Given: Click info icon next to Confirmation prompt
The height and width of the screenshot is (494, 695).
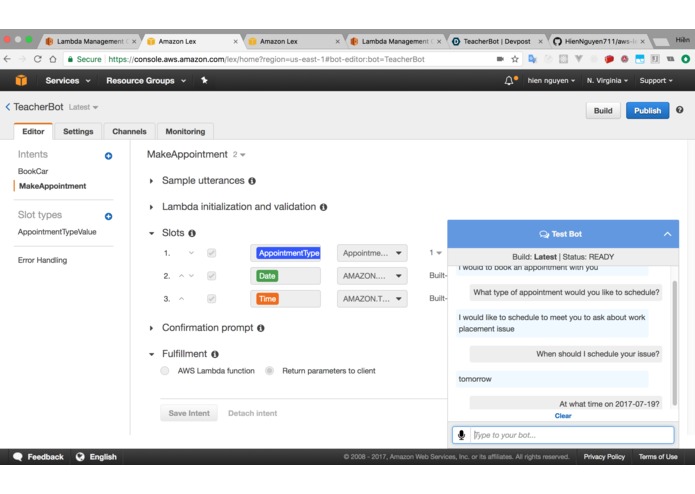Looking at the screenshot, I should click(261, 328).
